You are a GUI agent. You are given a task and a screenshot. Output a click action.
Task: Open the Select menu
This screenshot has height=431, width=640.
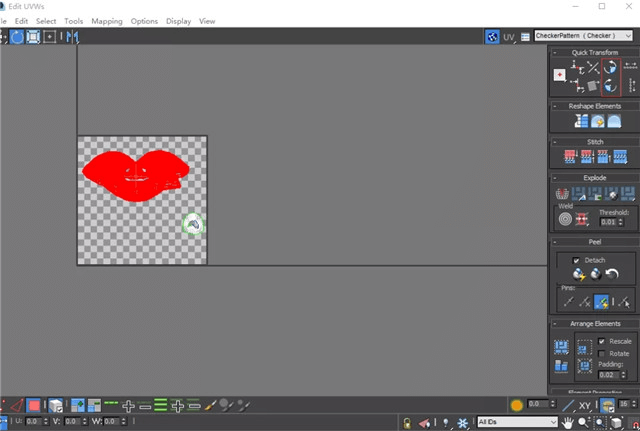[x=46, y=21]
